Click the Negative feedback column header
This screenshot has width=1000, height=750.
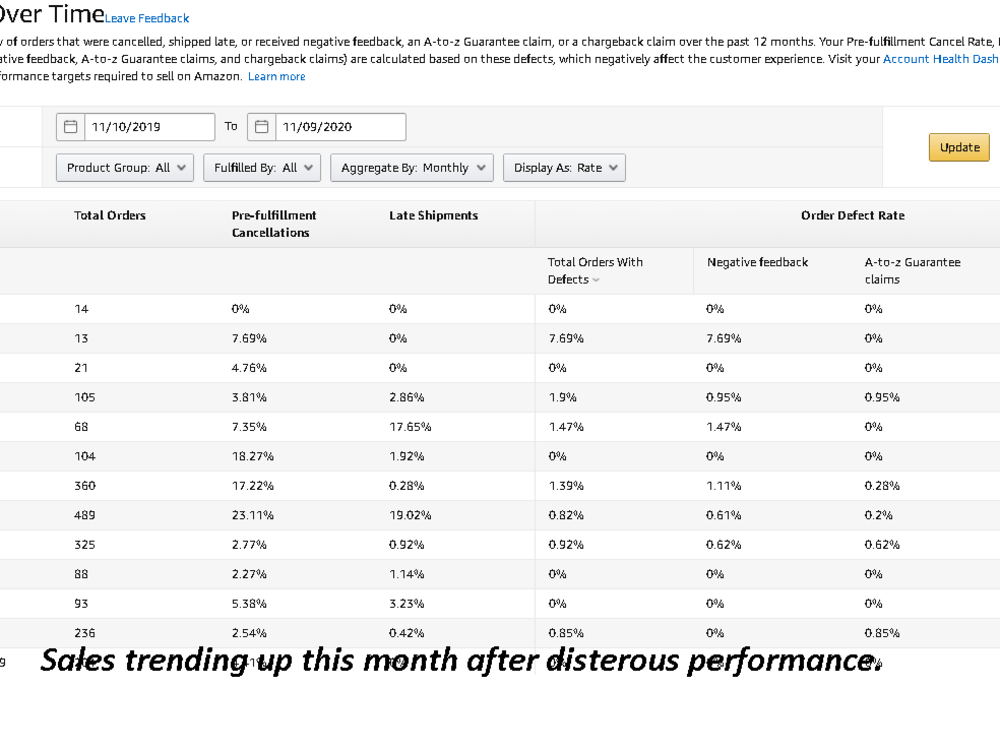point(758,262)
